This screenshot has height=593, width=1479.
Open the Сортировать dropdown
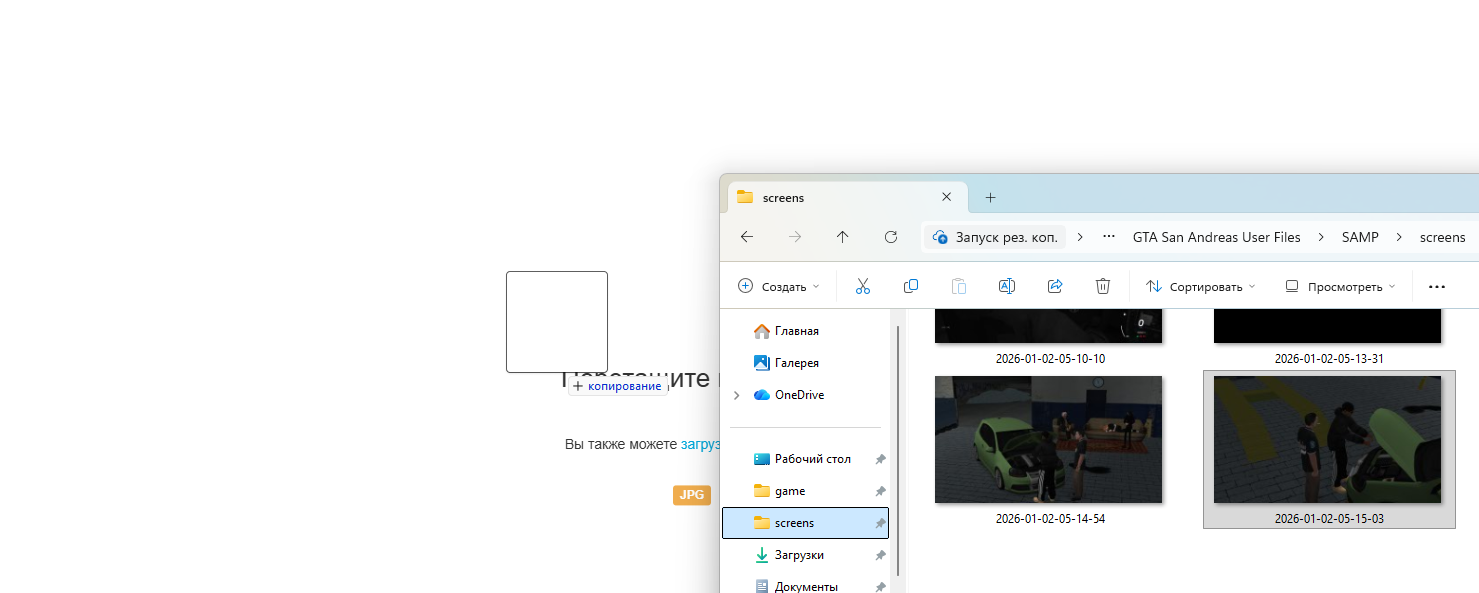click(x=1200, y=286)
